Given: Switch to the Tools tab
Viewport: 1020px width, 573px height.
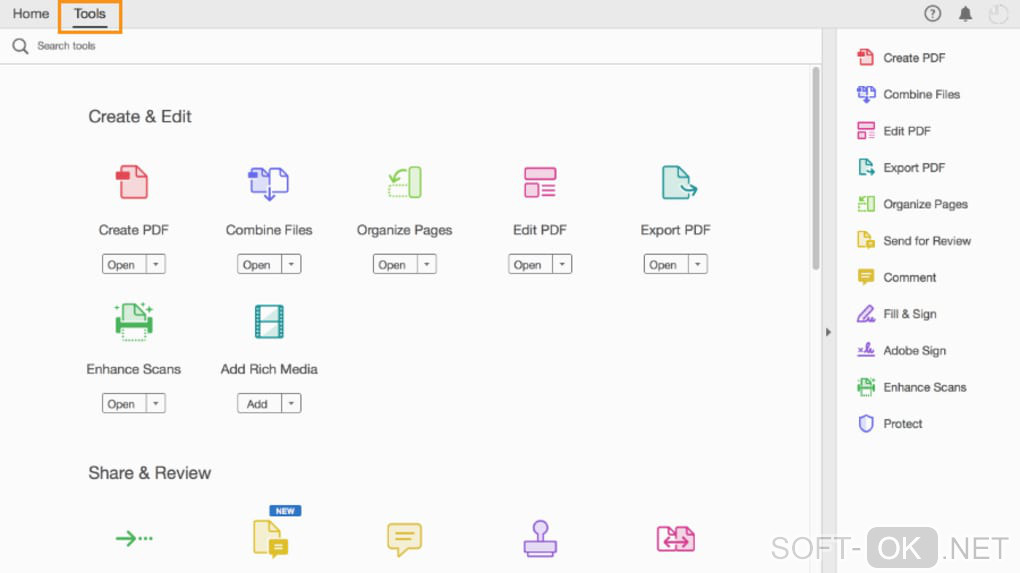Looking at the screenshot, I should [x=90, y=14].
